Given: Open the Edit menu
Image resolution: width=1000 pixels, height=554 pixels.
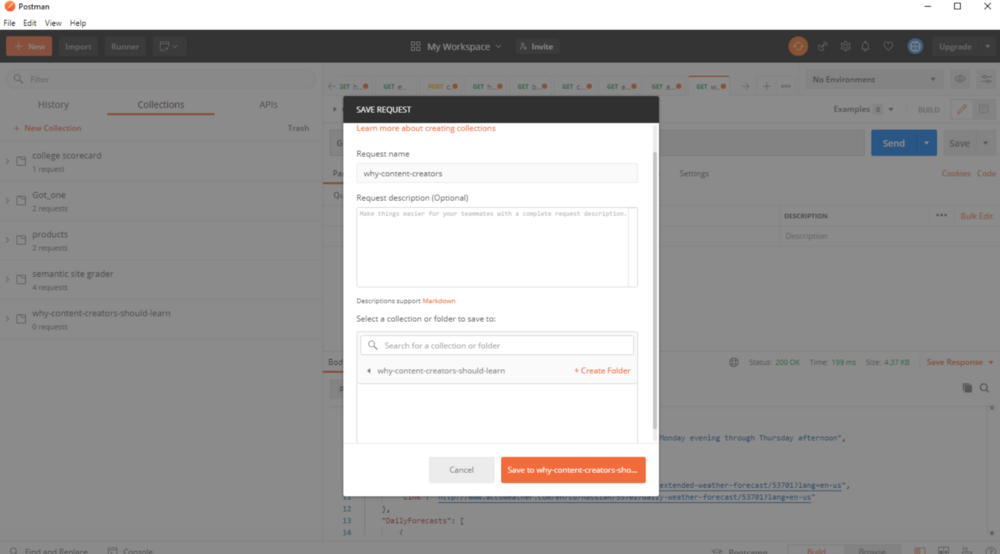Looking at the screenshot, I should (x=30, y=23).
